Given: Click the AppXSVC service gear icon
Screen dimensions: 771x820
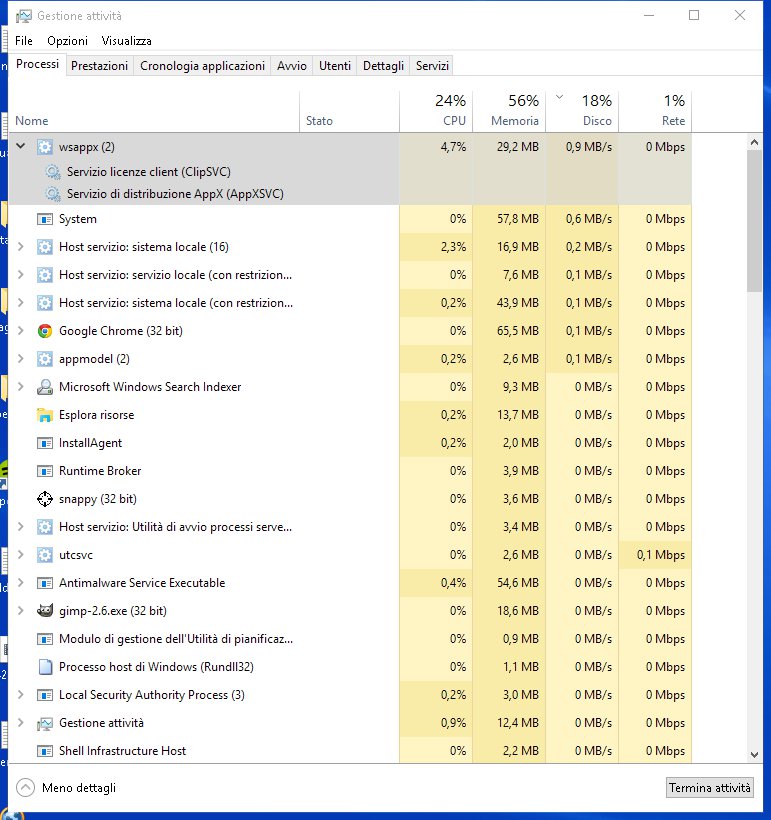Looking at the screenshot, I should tap(53, 194).
